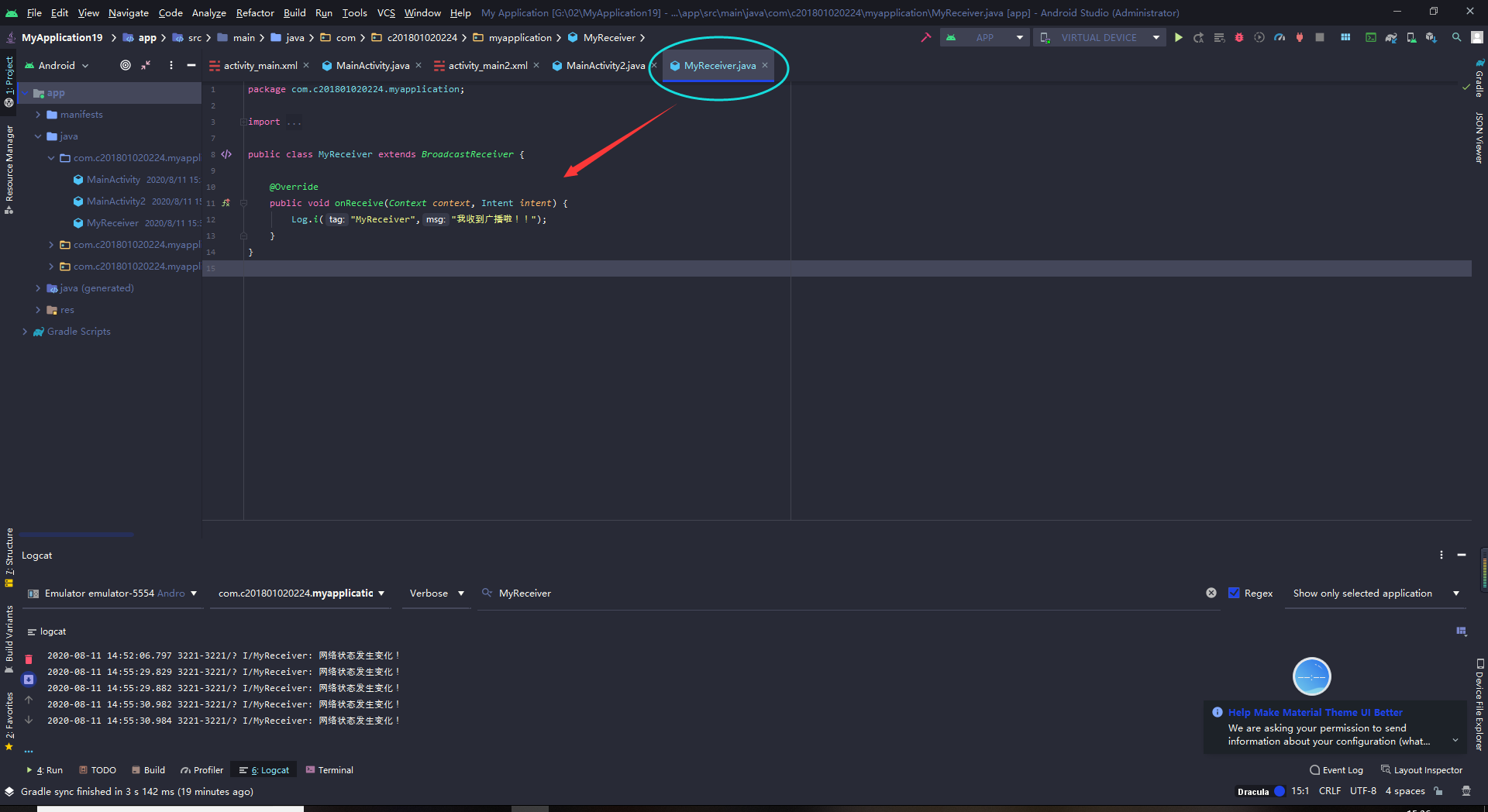Switch to activity_main2.xml tab

pyautogui.click(x=487, y=66)
